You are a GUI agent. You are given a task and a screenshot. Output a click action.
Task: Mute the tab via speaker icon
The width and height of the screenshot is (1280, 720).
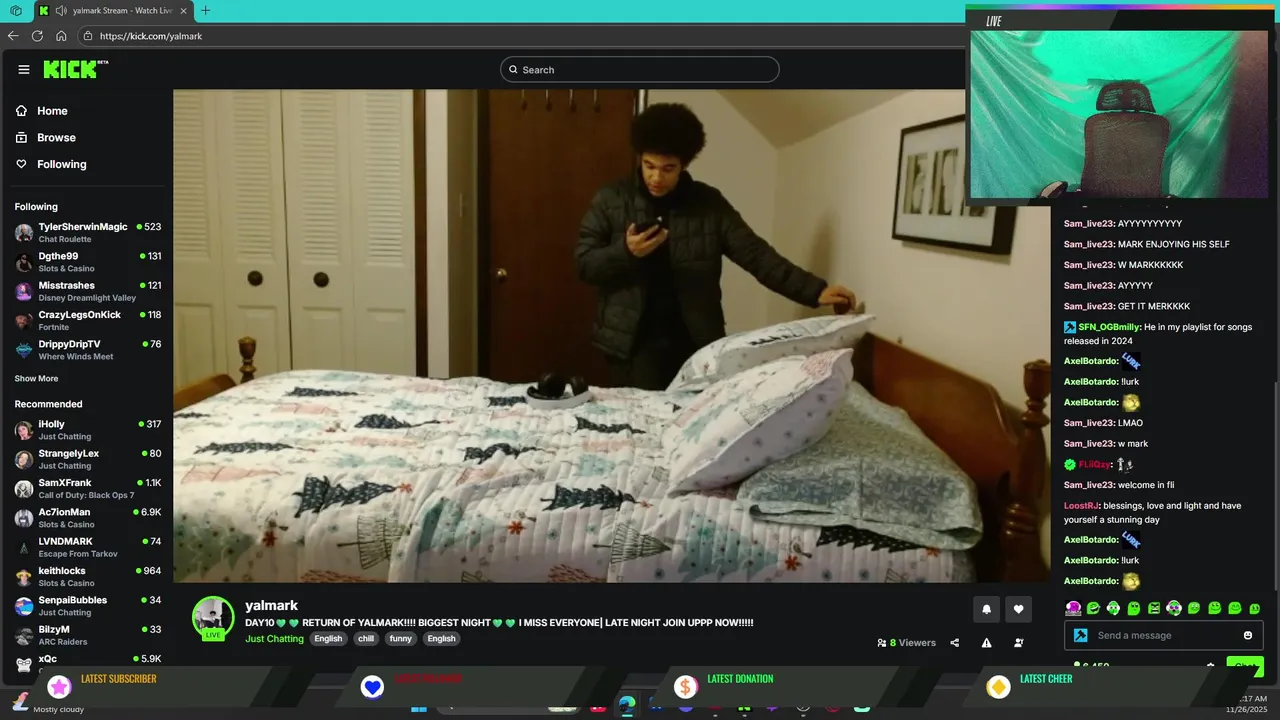click(x=62, y=11)
